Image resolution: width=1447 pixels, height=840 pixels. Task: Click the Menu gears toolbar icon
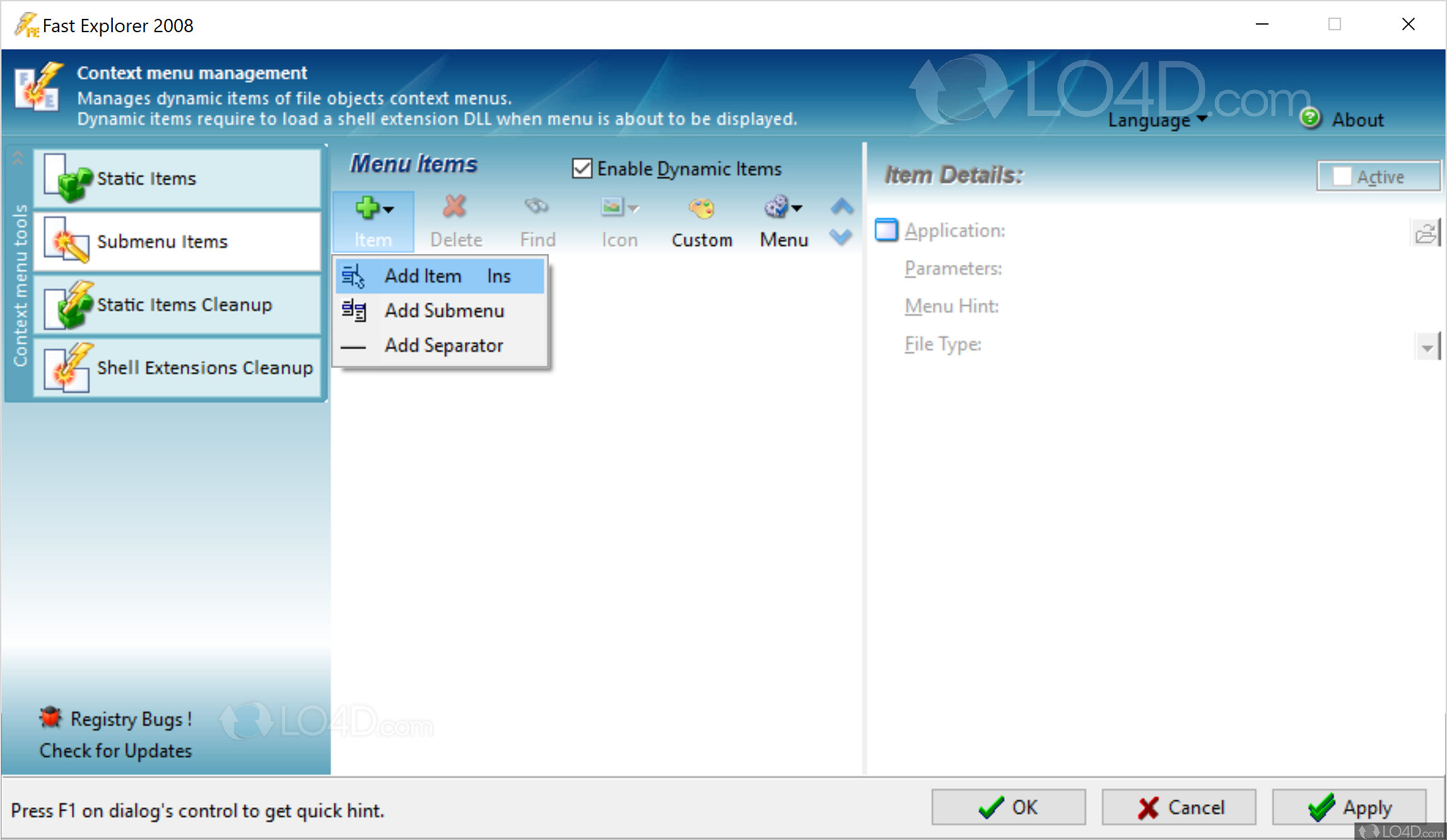776,207
